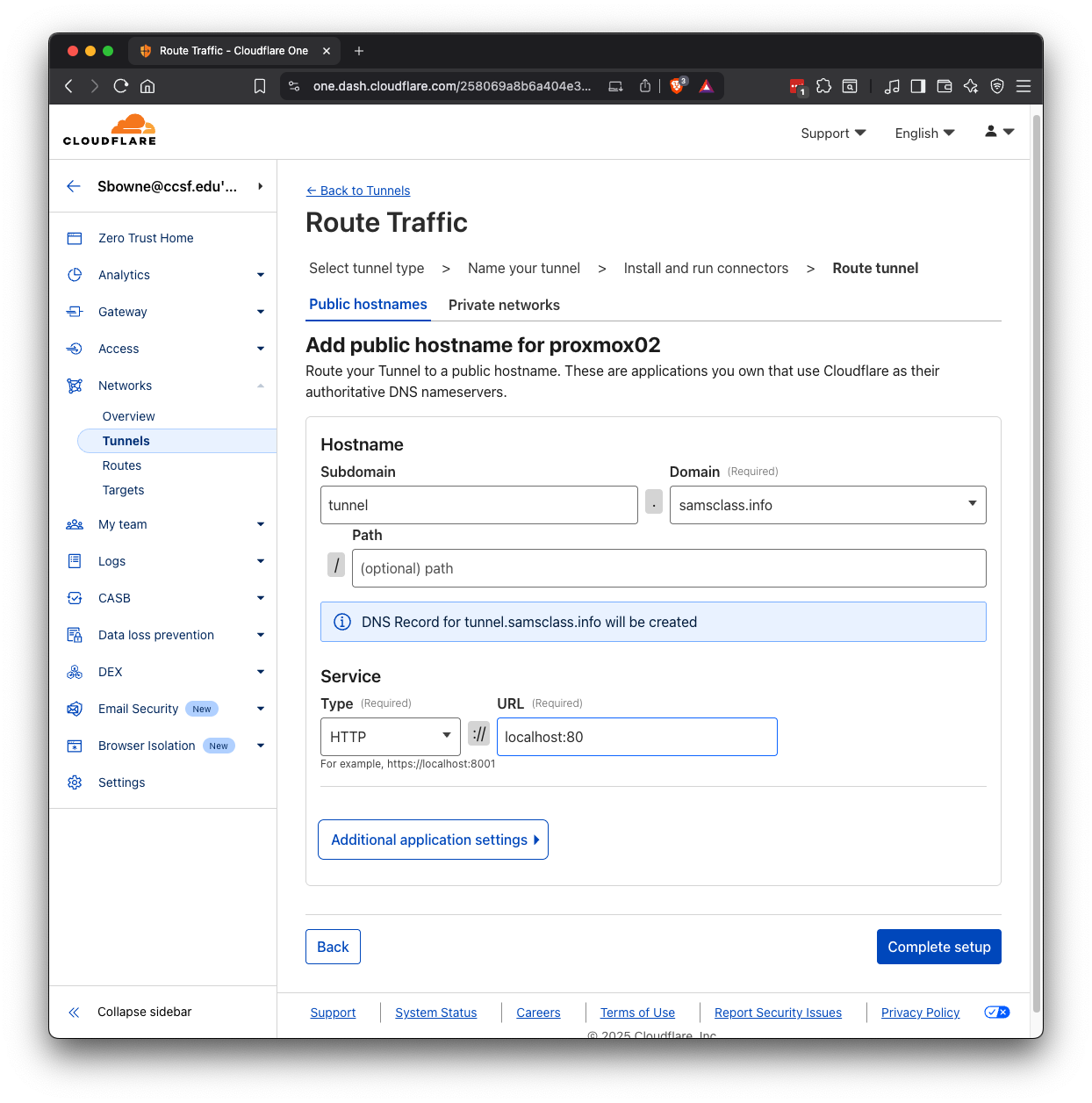Click the URL field localhost:80
Viewport: 1092px width, 1103px height.
point(637,737)
